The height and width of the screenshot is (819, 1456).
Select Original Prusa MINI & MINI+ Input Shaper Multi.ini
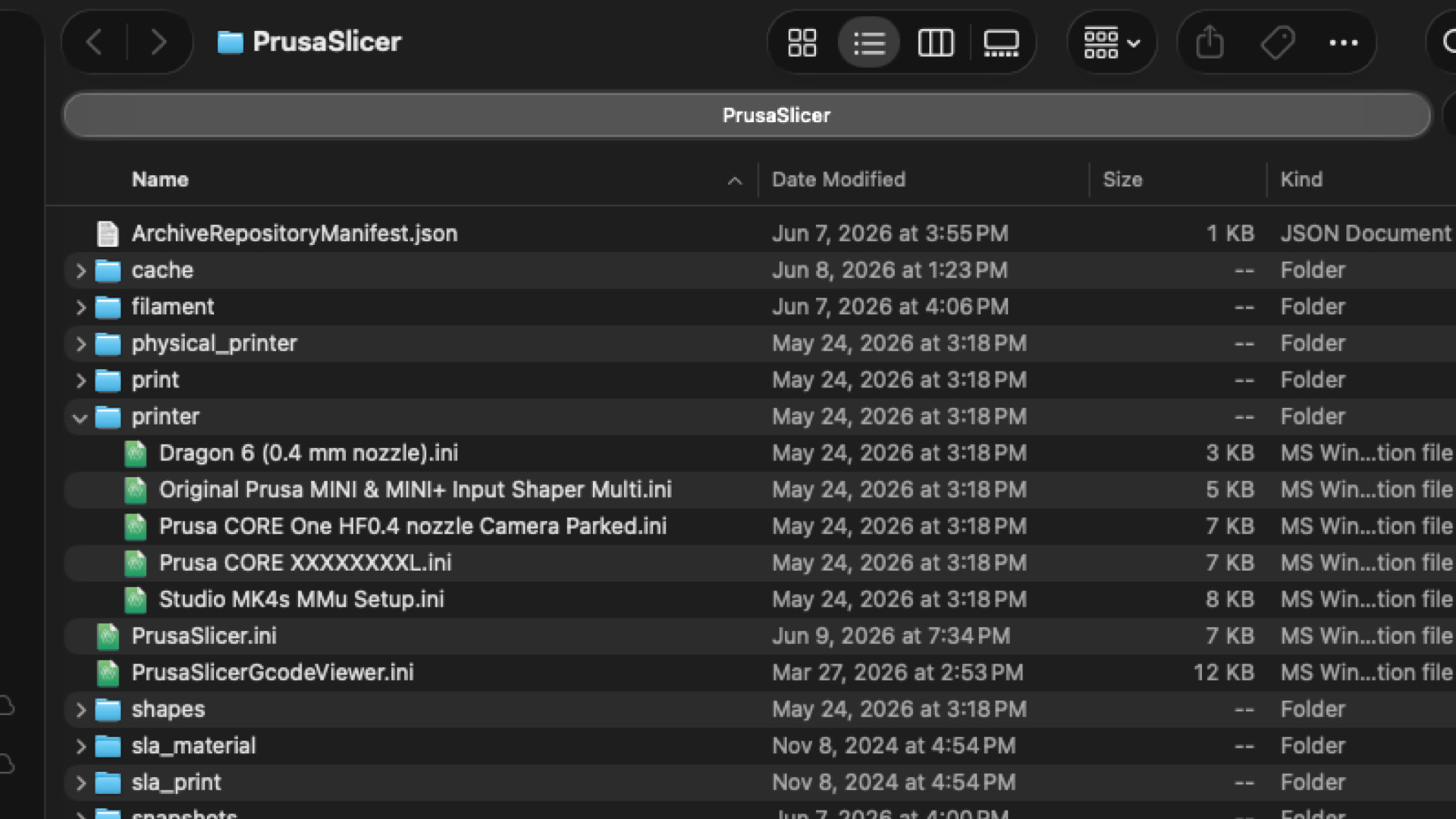coord(416,489)
